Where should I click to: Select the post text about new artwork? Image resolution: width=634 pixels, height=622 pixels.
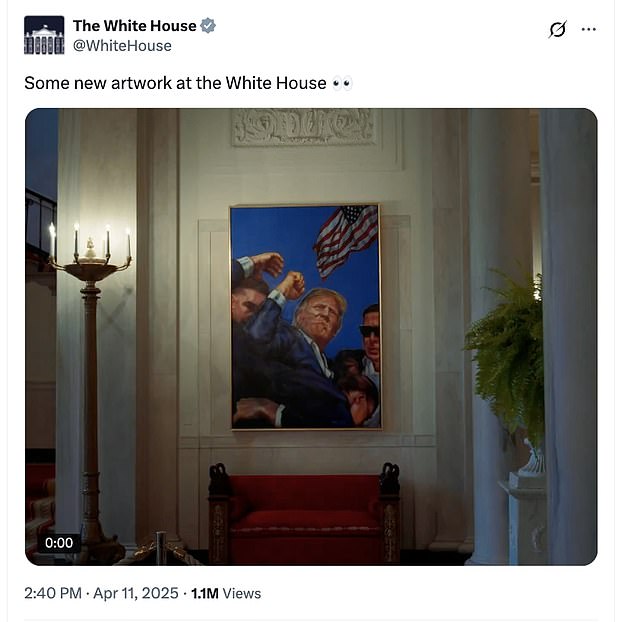tap(175, 83)
